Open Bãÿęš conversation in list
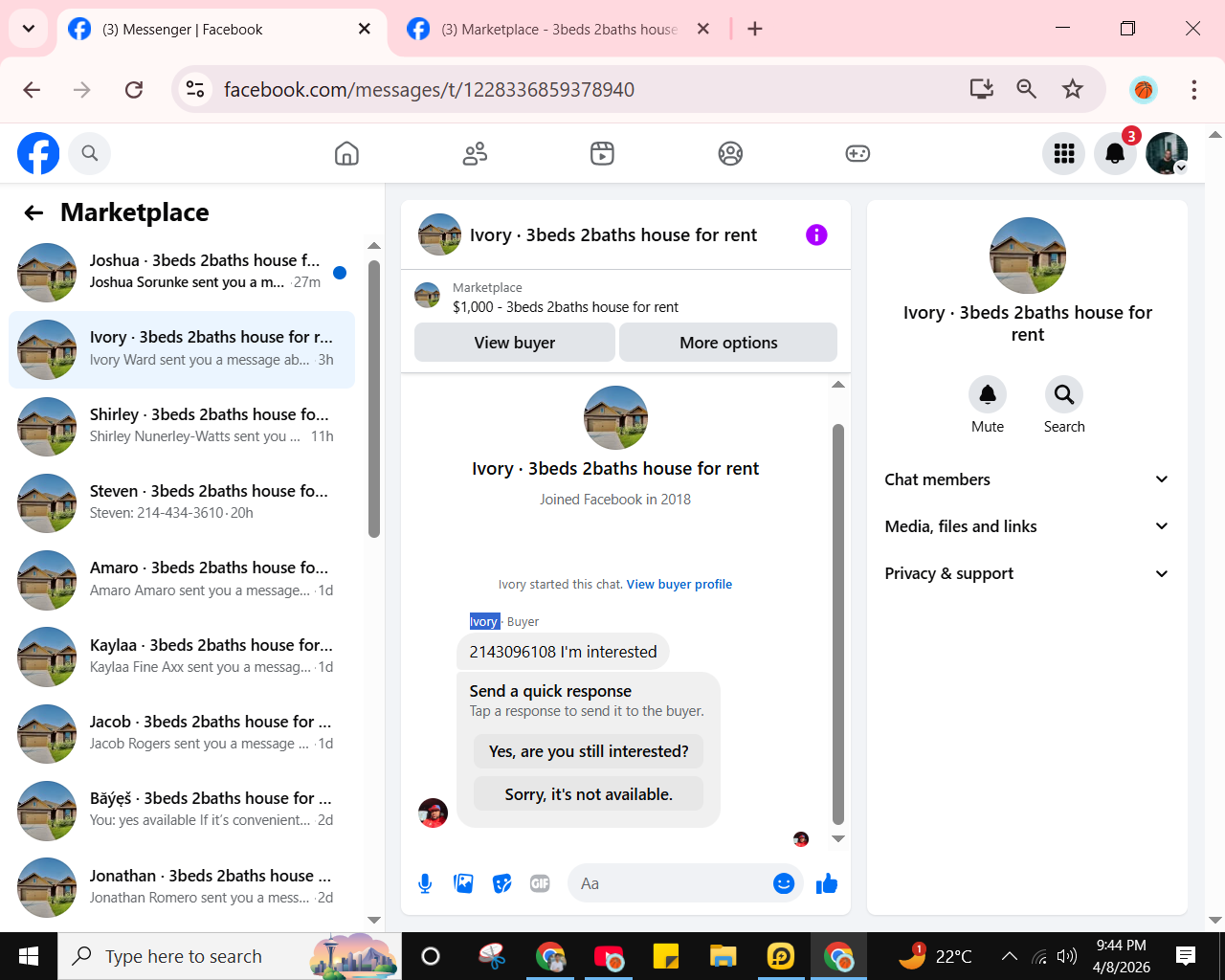Viewport: 1225px width, 980px height. coord(182,810)
